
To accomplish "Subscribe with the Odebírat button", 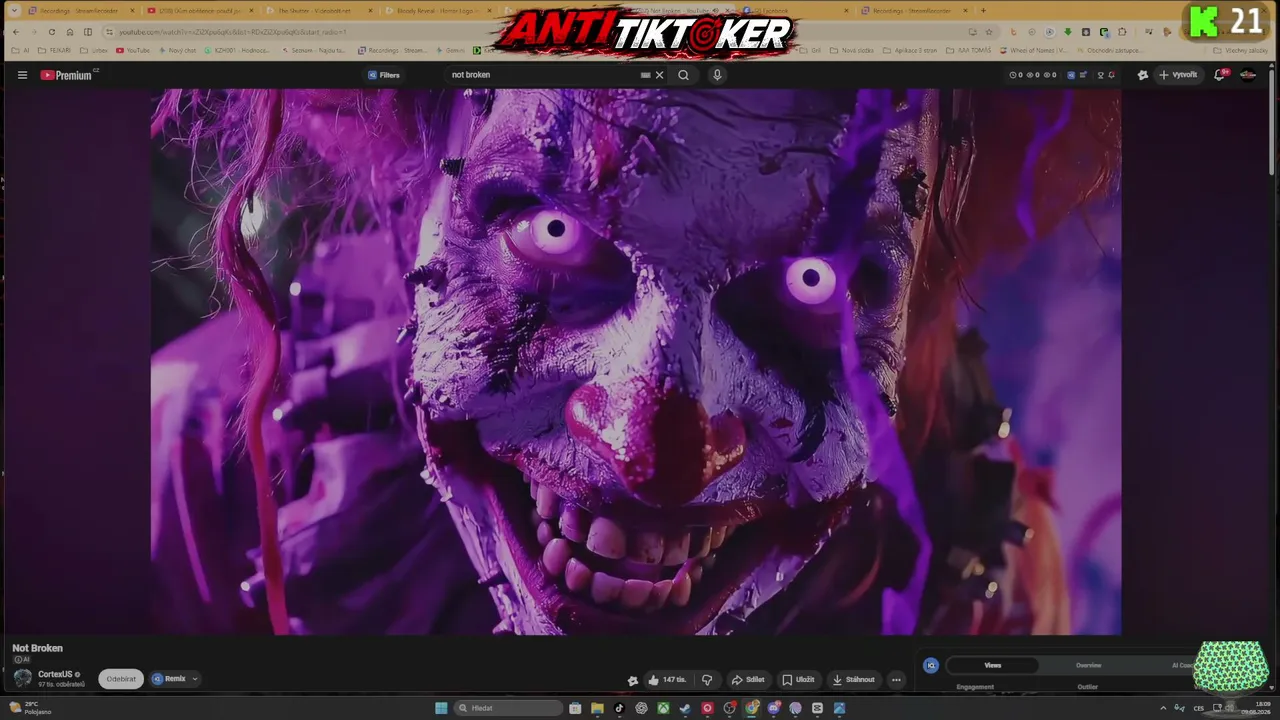I will click(121, 679).
